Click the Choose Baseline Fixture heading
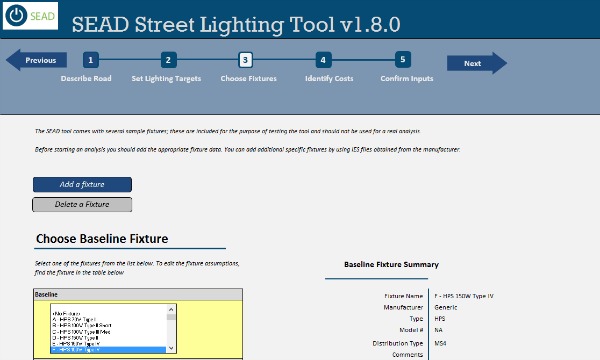This screenshot has width=600, height=360. coord(102,239)
